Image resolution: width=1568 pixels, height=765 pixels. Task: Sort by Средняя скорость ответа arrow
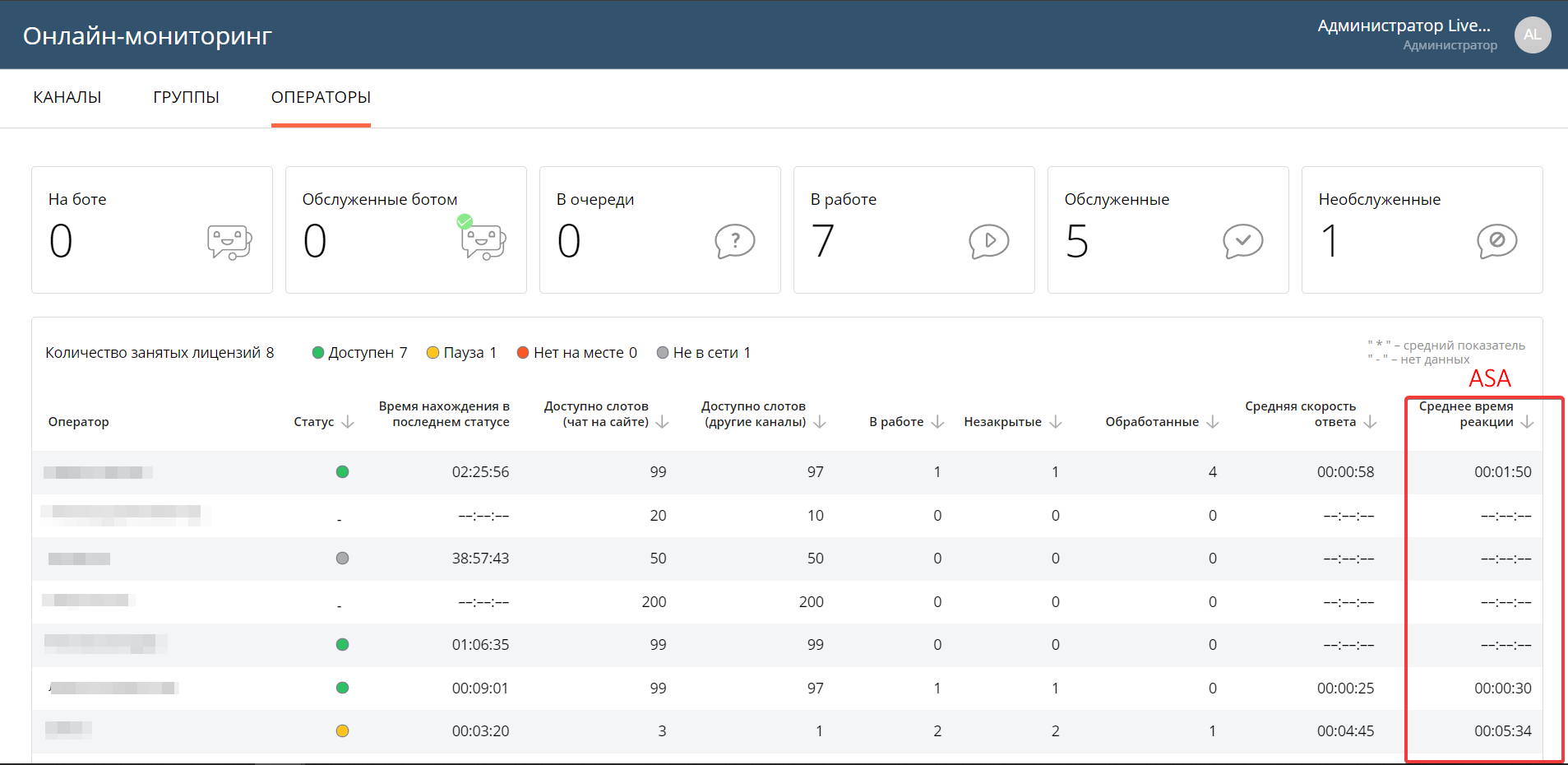point(1370,422)
